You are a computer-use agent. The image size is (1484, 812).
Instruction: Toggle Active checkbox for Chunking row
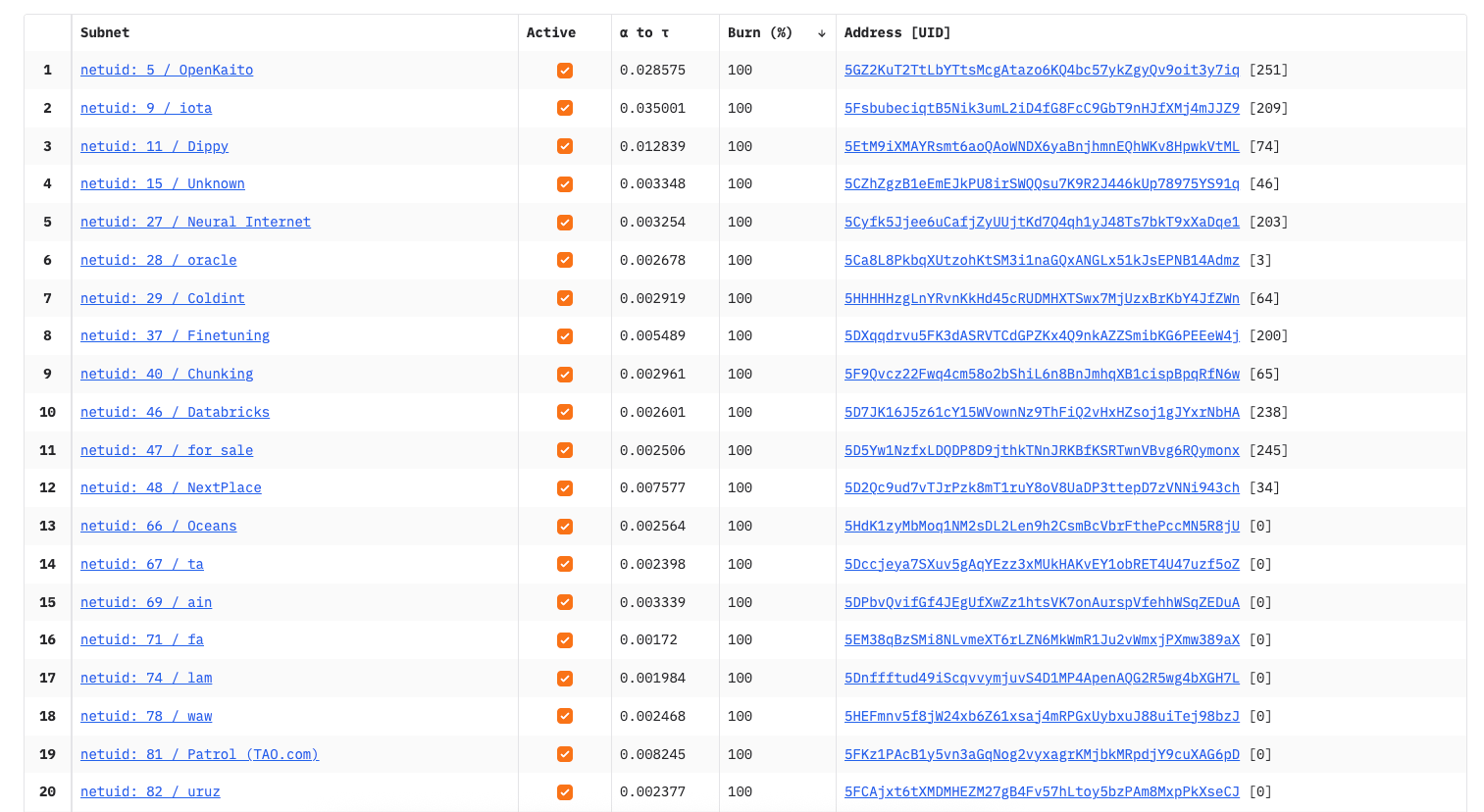pos(565,375)
